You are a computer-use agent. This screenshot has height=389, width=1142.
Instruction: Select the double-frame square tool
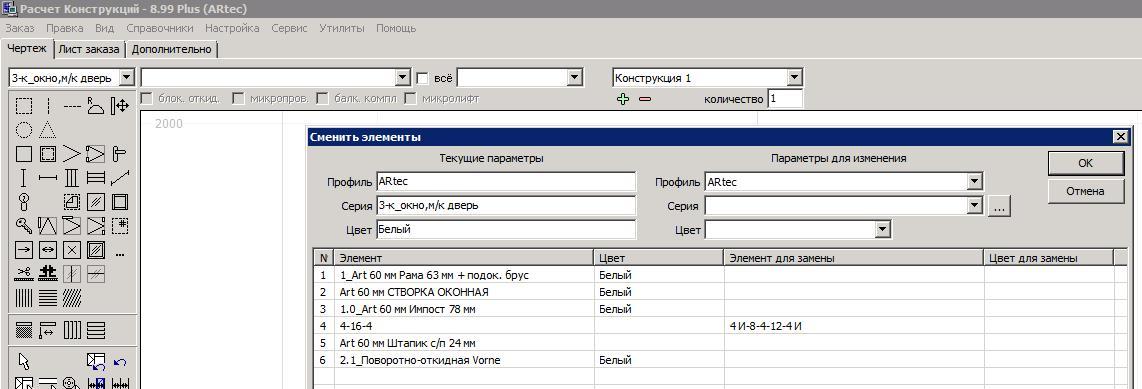point(119,202)
